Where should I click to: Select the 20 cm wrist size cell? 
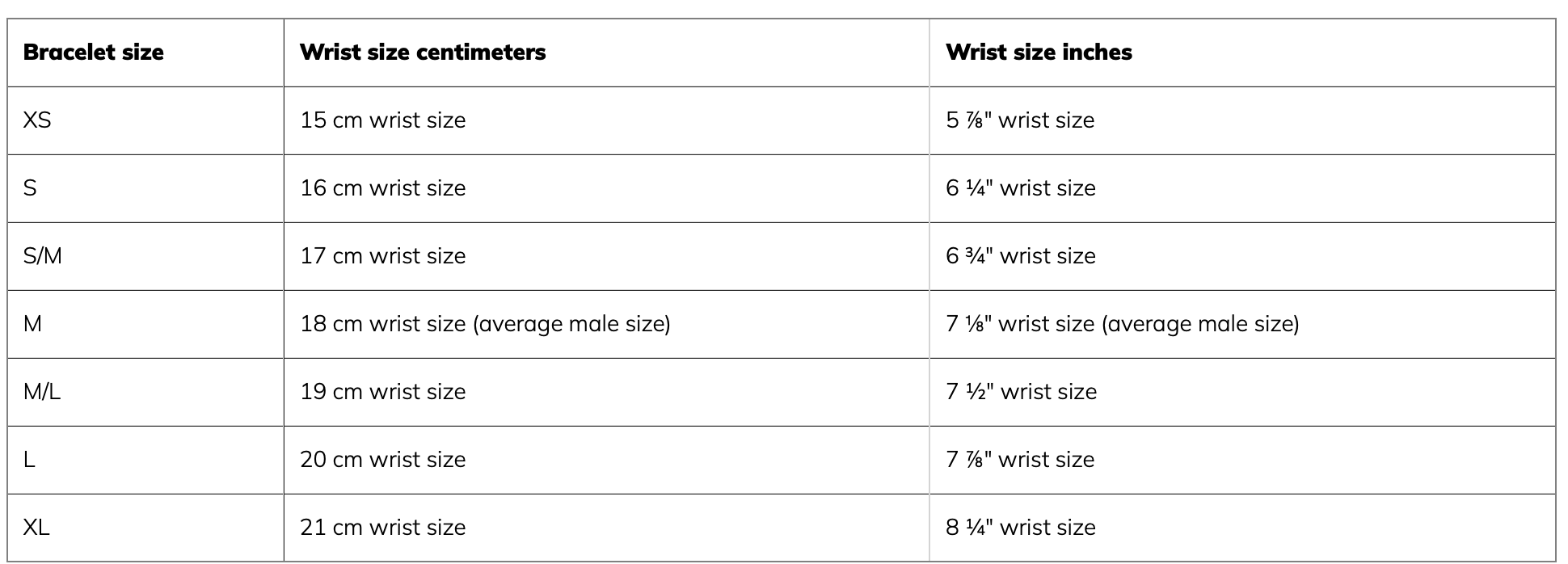pos(383,460)
